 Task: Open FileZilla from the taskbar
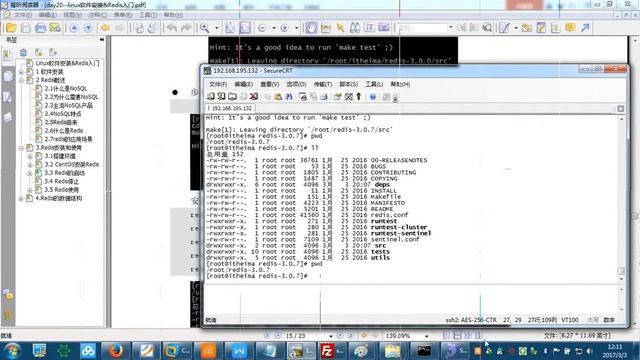pyautogui.click(x=332, y=351)
